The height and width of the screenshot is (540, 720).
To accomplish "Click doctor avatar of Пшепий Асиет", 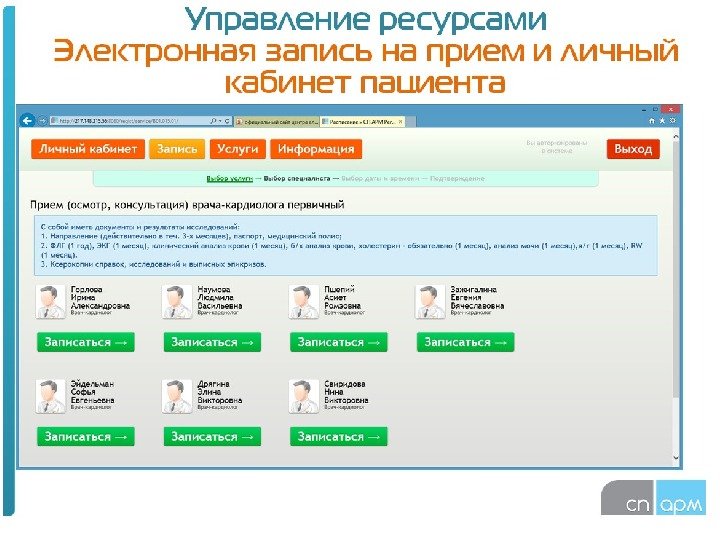I will (x=304, y=302).
